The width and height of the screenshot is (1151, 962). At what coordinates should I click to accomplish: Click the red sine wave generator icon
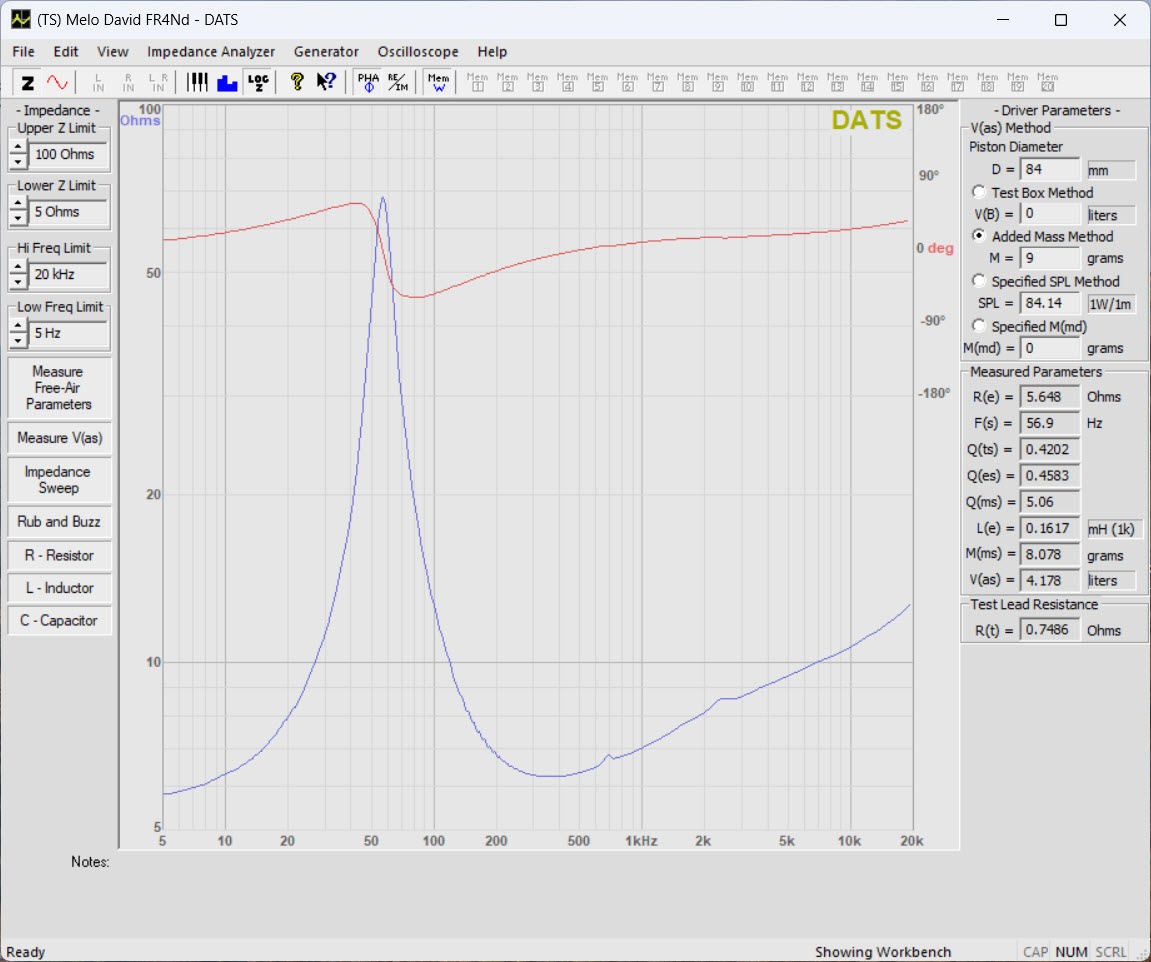click(57, 83)
